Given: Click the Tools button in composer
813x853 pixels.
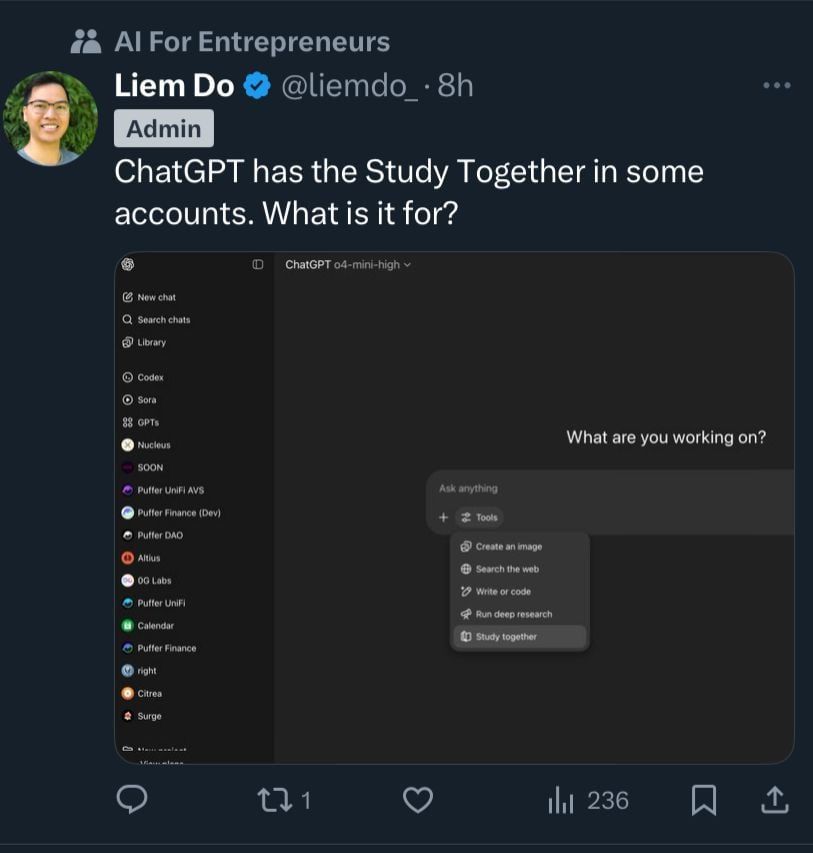Looking at the screenshot, I should (x=479, y=517).
